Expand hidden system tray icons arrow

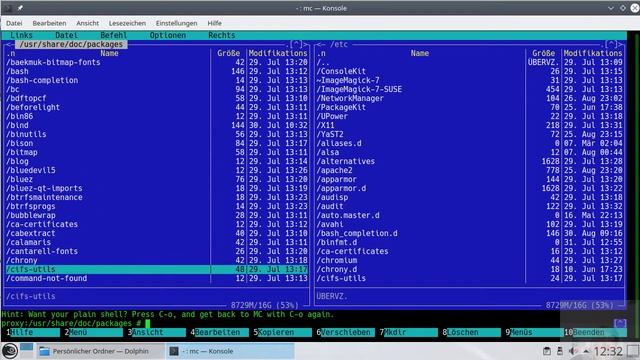pos(586,351)
